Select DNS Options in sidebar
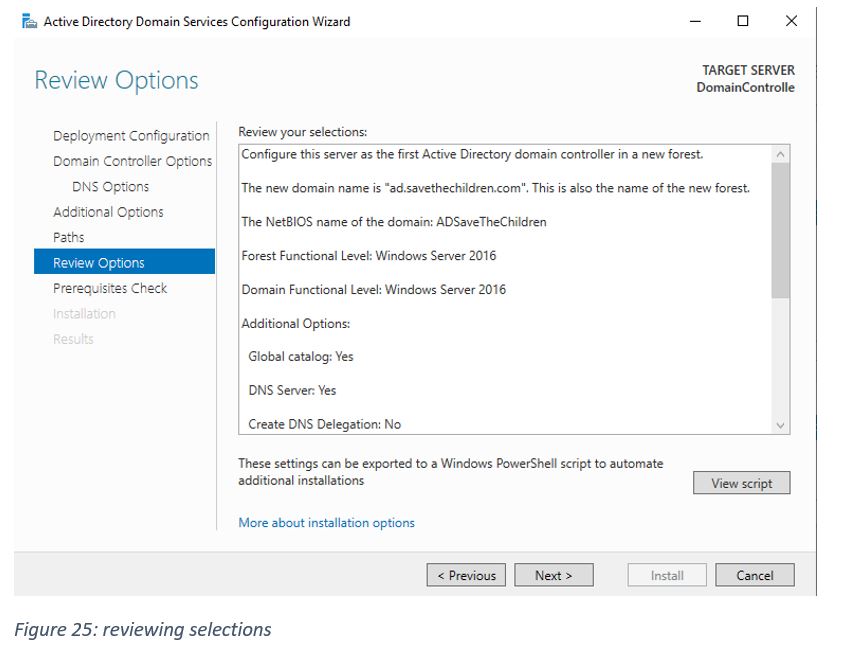The width and height of the screenshot is (848, 648). click(x=110, y=187)
